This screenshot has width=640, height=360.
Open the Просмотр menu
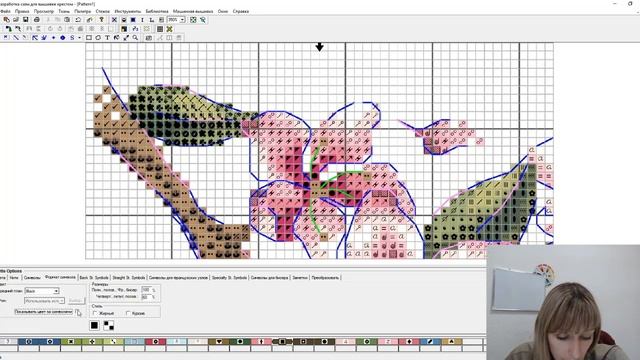click(44, 11)
